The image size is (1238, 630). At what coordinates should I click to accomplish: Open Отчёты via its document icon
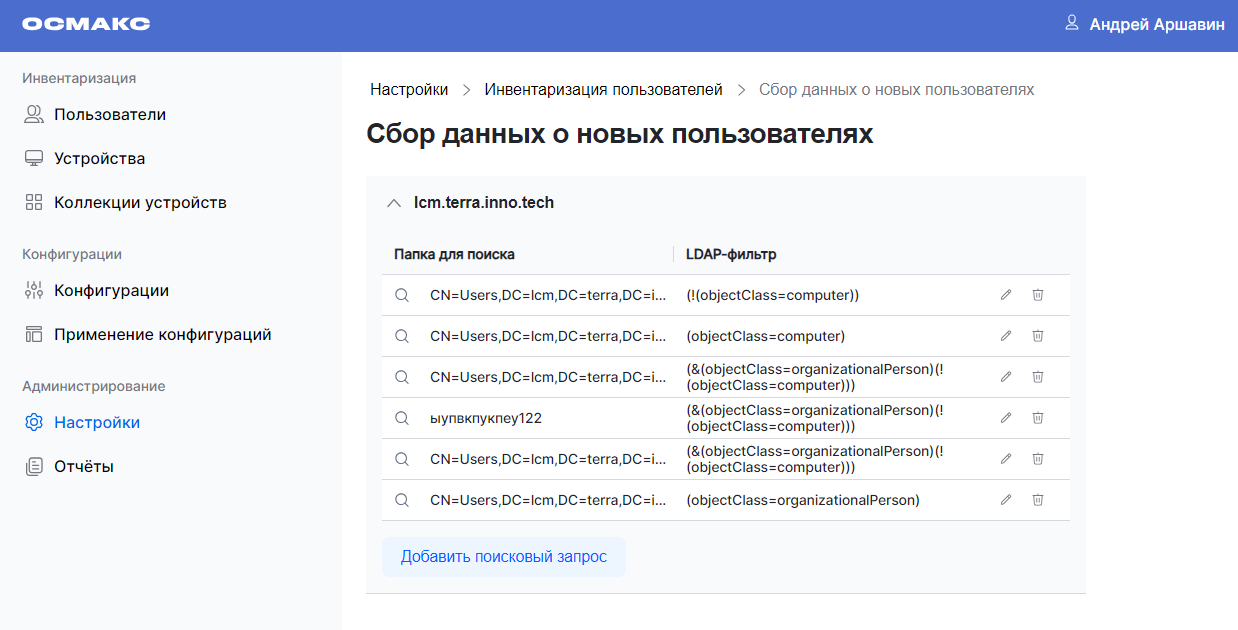coord(33,466)
